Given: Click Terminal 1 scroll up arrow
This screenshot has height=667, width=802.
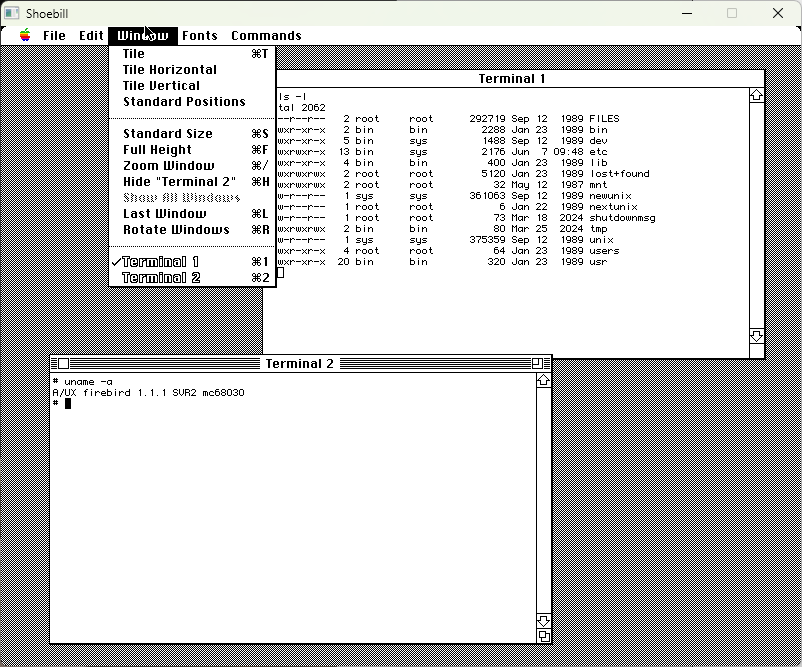Looking at the screenshot, I should coord(756,96).
